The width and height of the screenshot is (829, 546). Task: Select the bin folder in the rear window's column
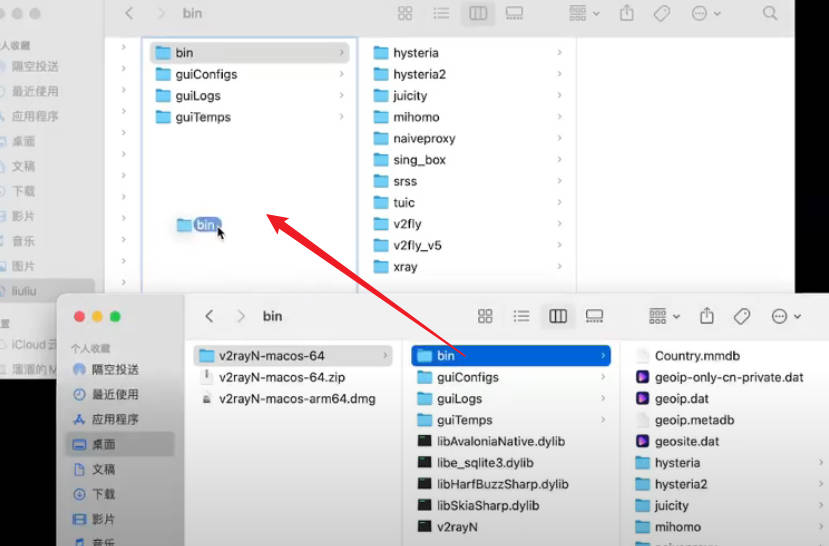[x=250, y=53]
